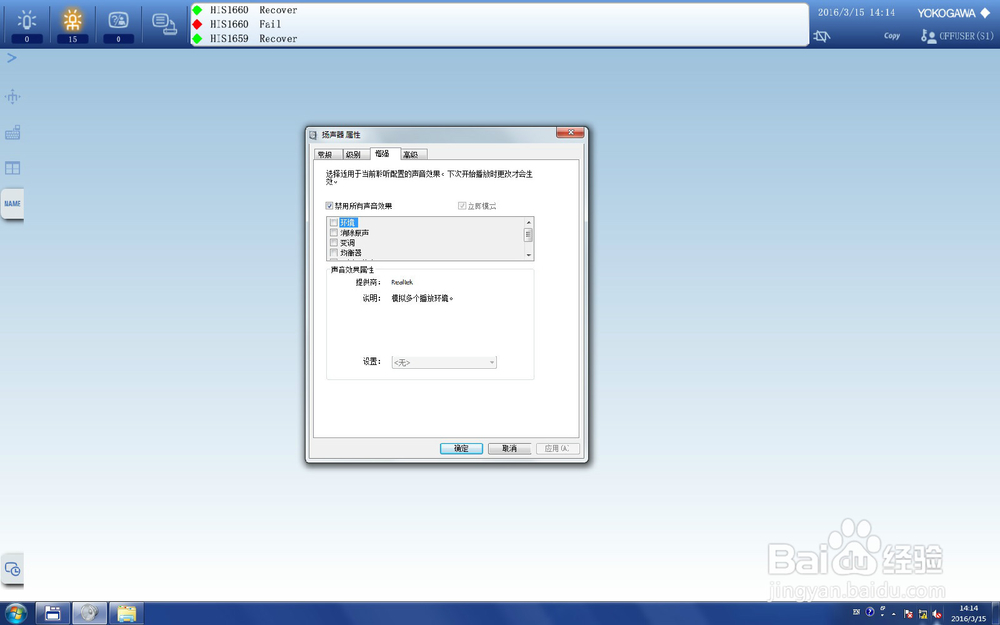This screenshot has width=1000, height=625.
Task: Click the 确定 button
Action: click(461, 448)
